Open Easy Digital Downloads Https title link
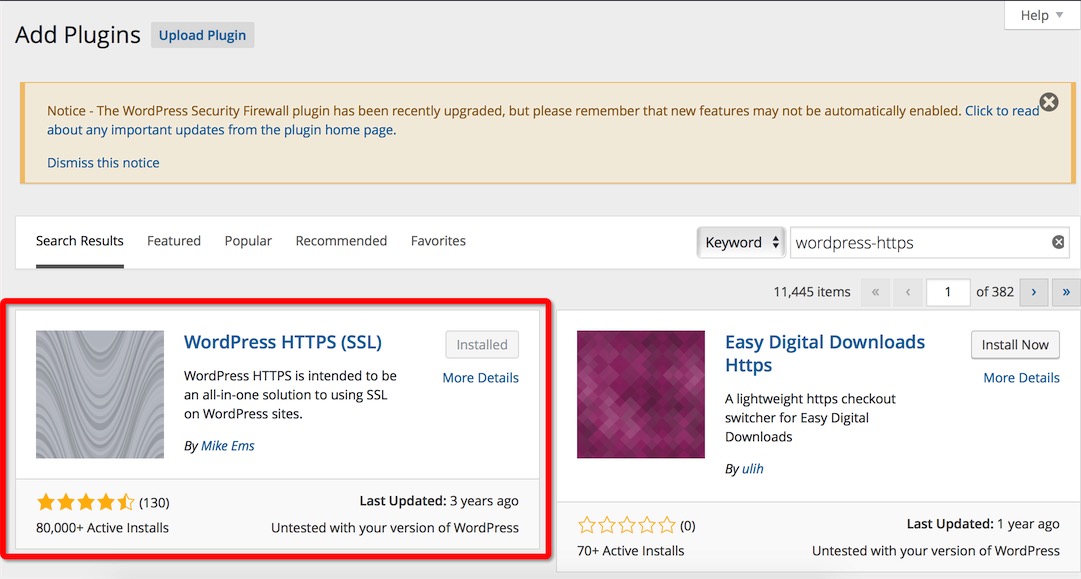This screenshot has height=579, width=1081. (x=825, y=353)
